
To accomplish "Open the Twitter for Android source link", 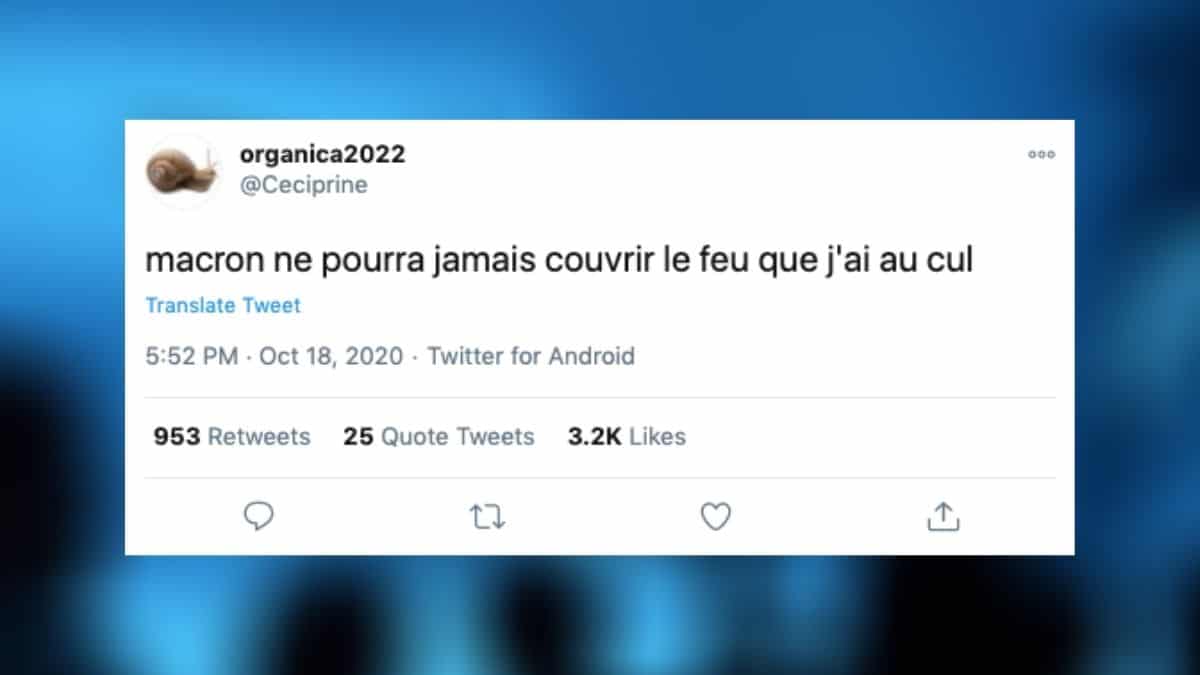I will click(x=531, y=356).
